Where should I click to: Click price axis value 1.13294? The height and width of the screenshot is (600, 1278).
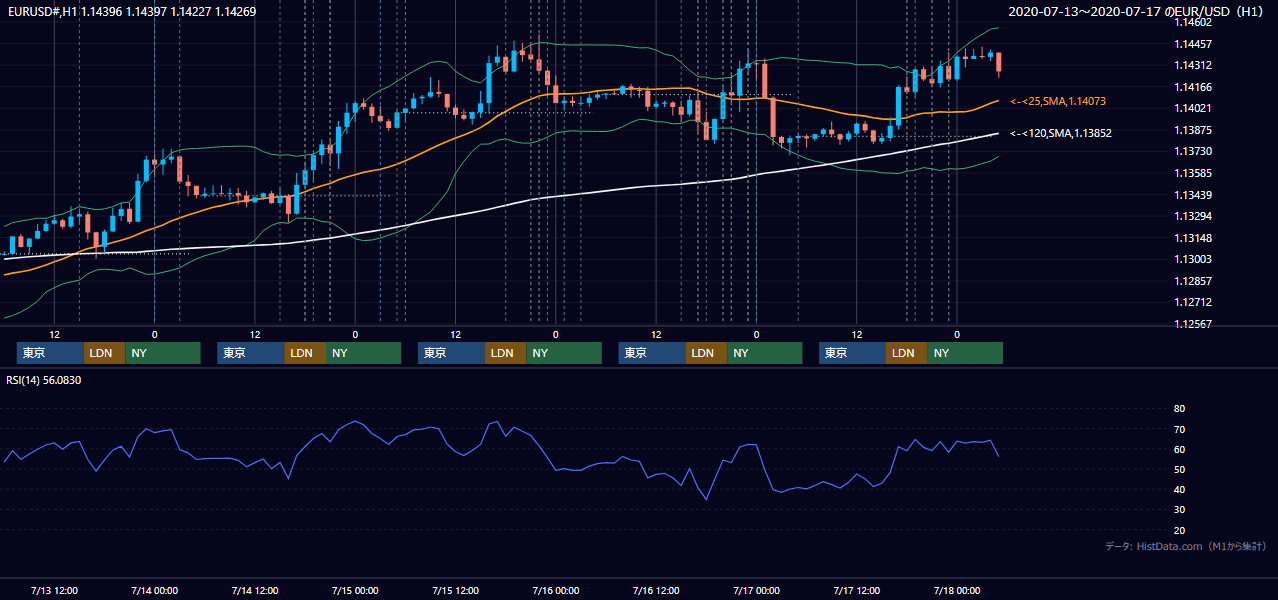1192,216
